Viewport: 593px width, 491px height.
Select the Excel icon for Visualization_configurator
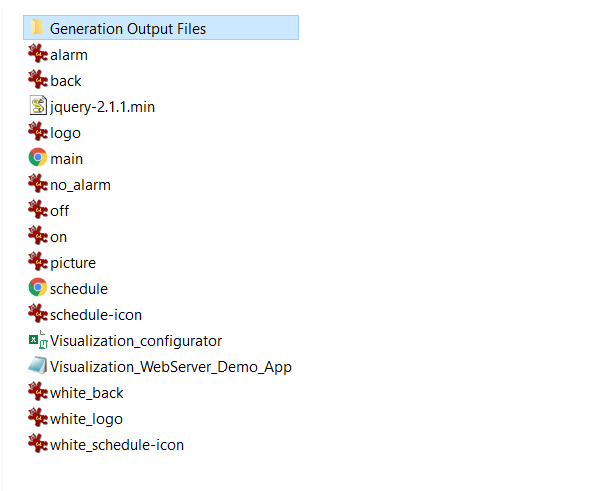(38, 340)
